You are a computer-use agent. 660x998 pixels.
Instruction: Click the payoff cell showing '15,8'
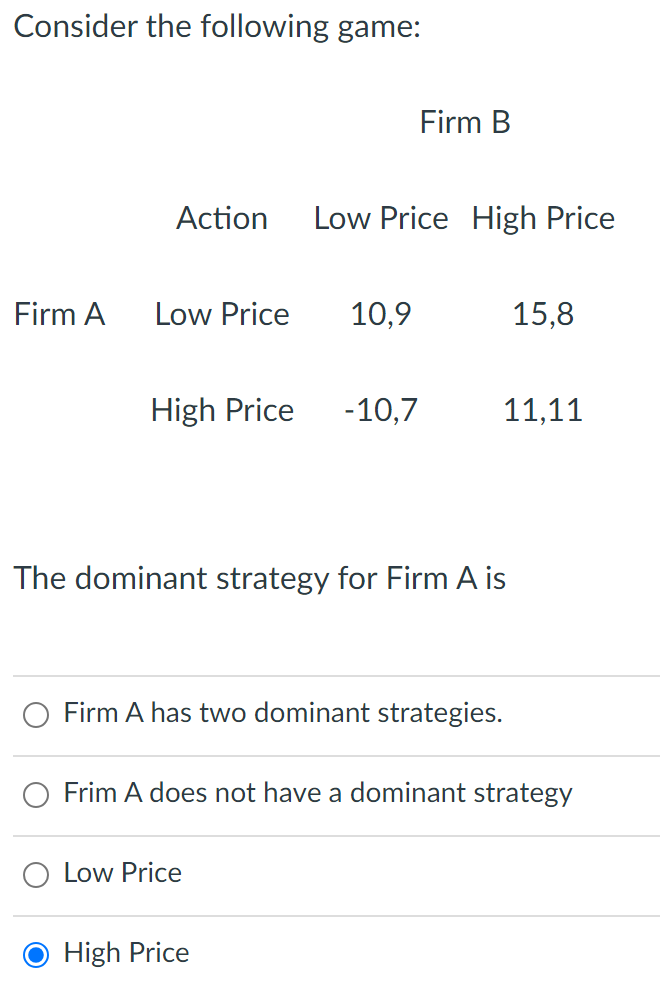543,314
